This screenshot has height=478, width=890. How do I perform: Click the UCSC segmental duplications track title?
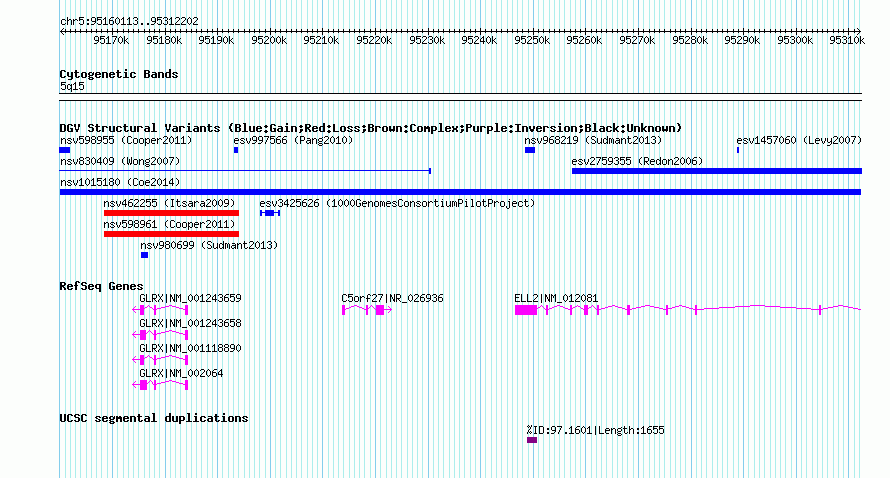(154, 418)
